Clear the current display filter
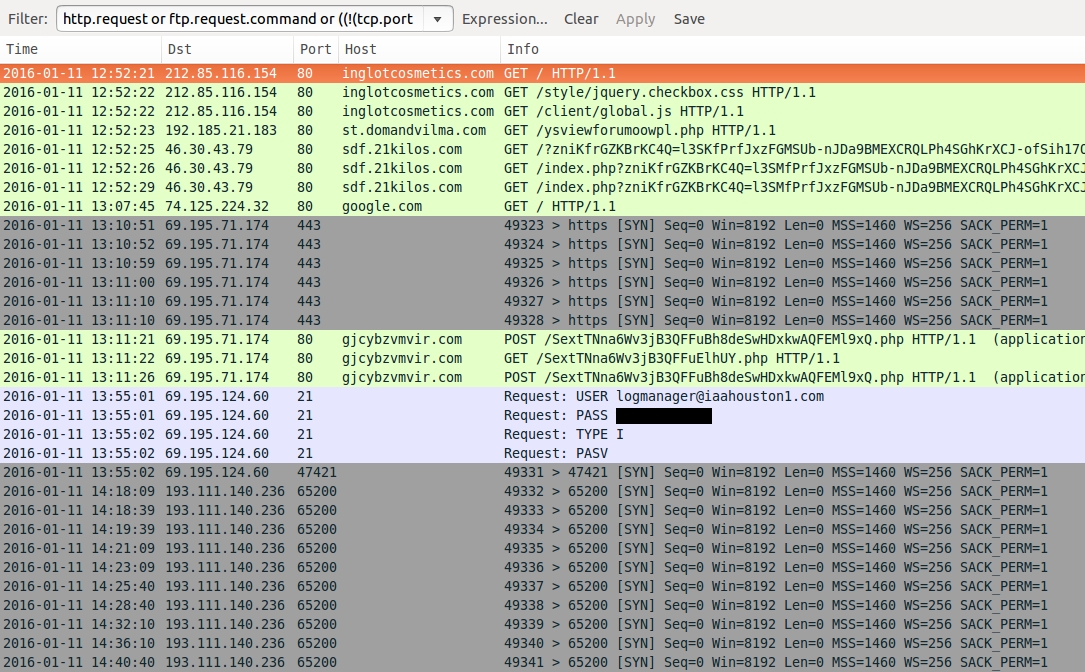 (581, 19)
